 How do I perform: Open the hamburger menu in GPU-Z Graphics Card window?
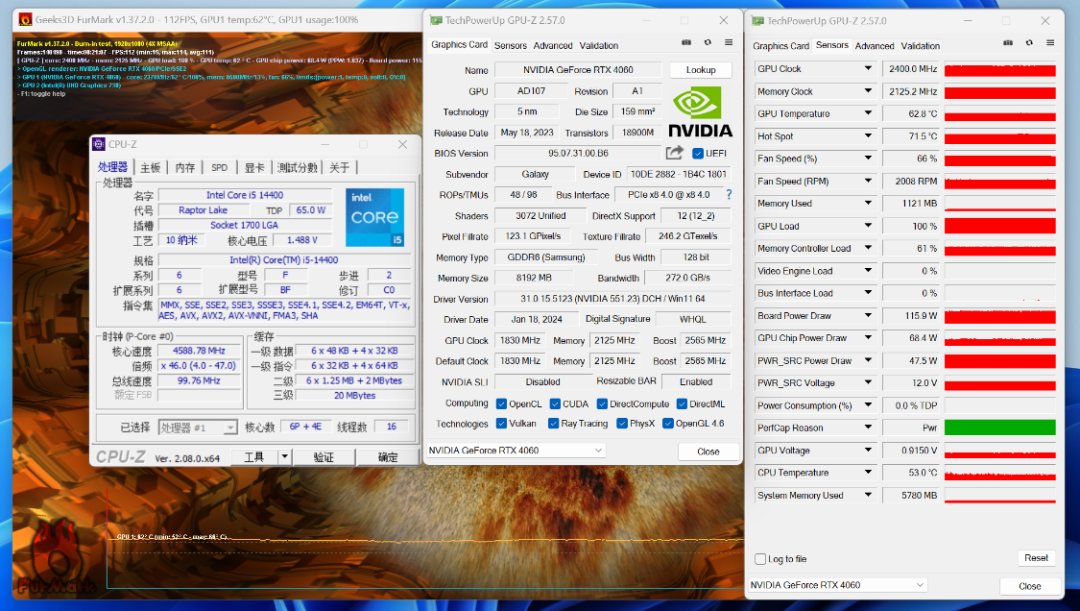pos(729,43)
